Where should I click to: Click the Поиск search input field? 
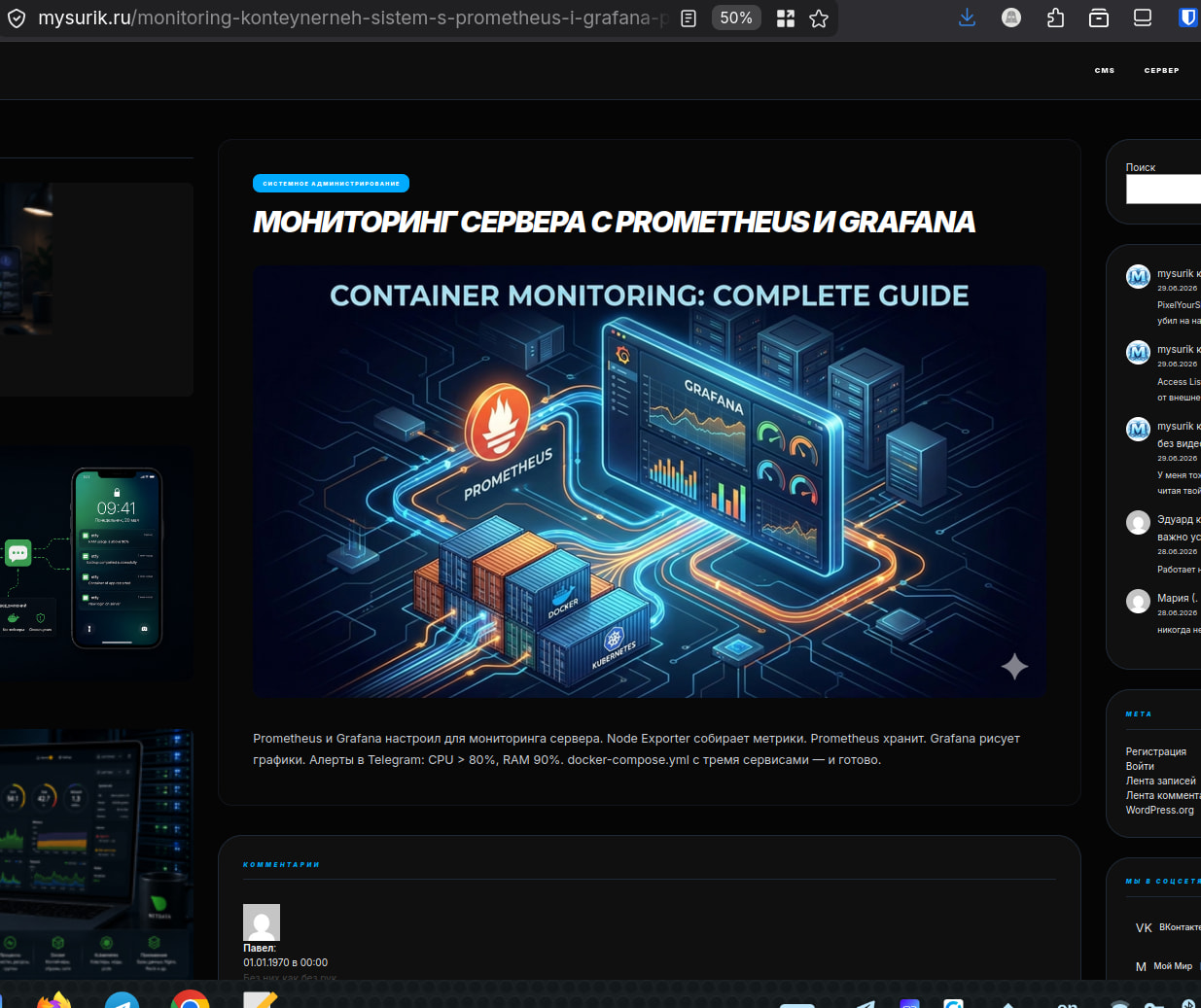click(1163, 189)
